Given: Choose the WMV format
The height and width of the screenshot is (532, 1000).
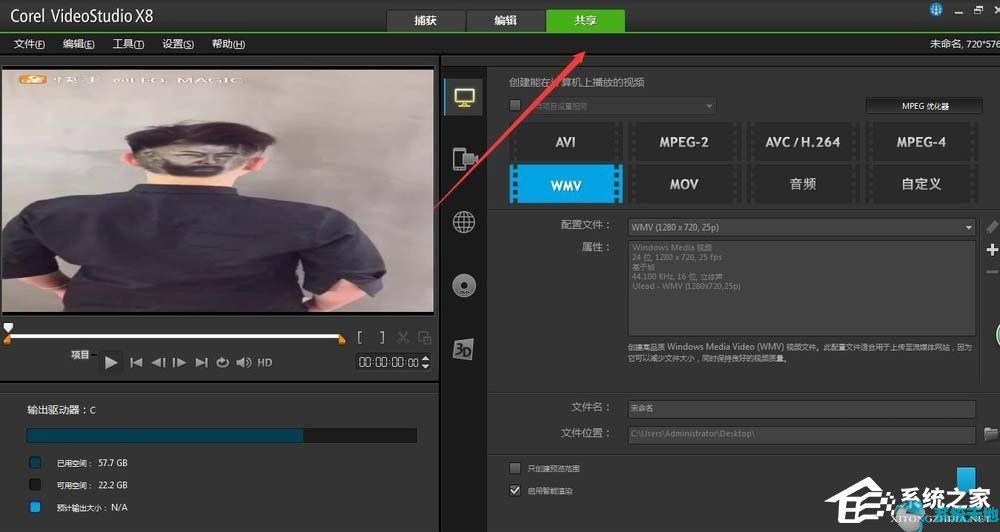Looking at the screenshot, I should [x=566, y=184].
